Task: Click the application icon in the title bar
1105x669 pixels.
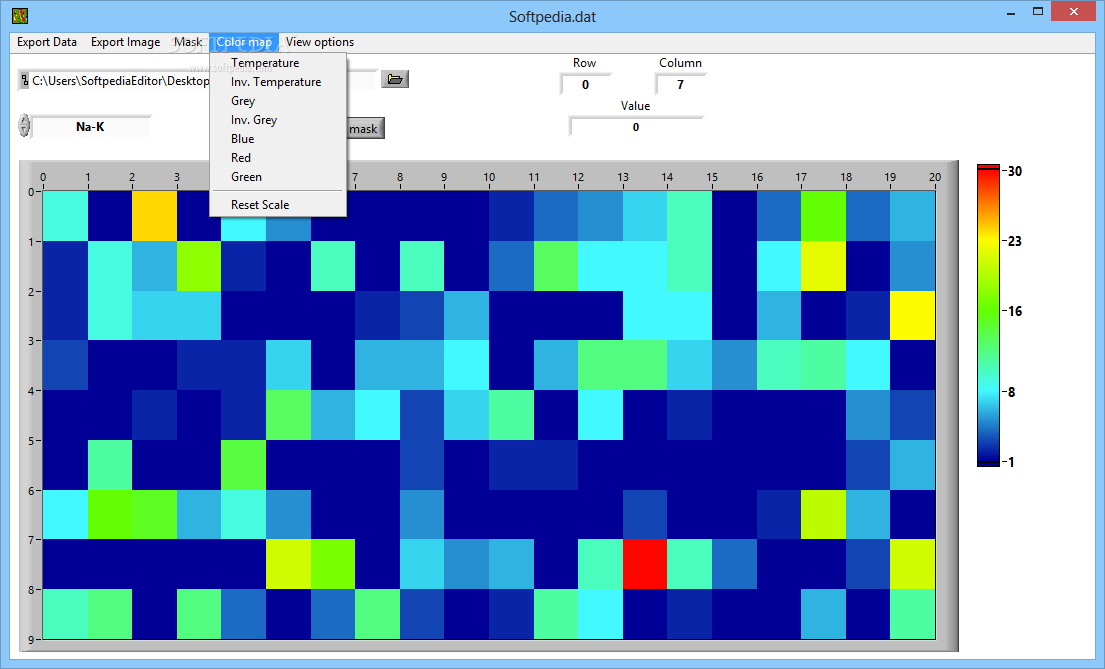Action: [20, 16]
